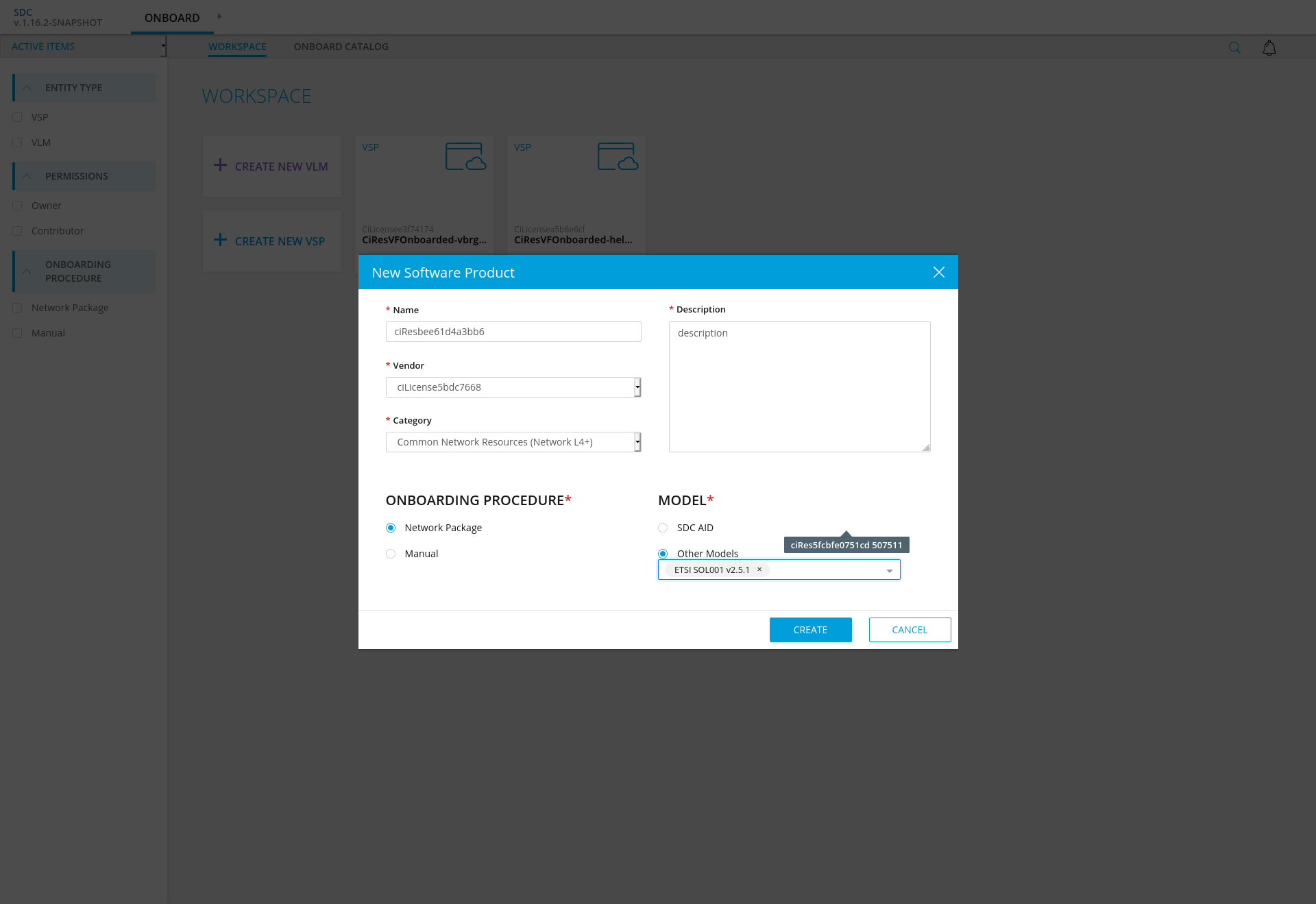Select the Manual onboarding procedure radio

pos(391,554)
